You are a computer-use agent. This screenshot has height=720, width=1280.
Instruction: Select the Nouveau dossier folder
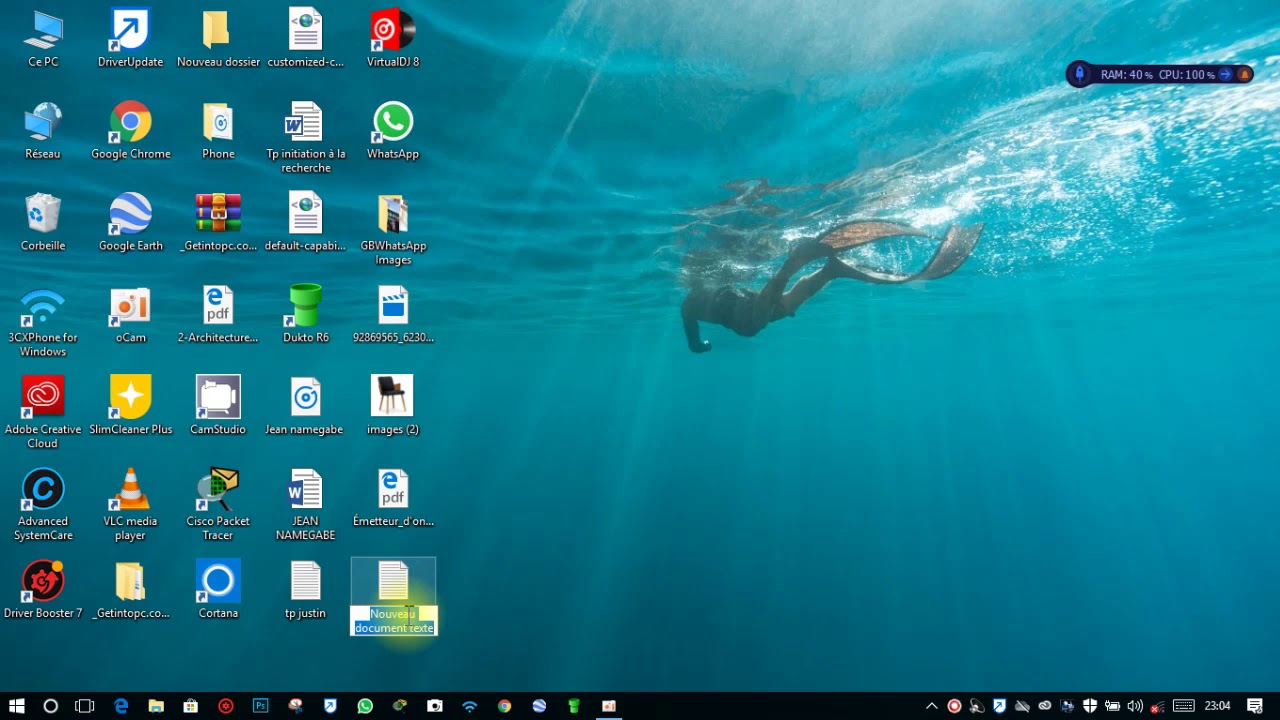218,39
